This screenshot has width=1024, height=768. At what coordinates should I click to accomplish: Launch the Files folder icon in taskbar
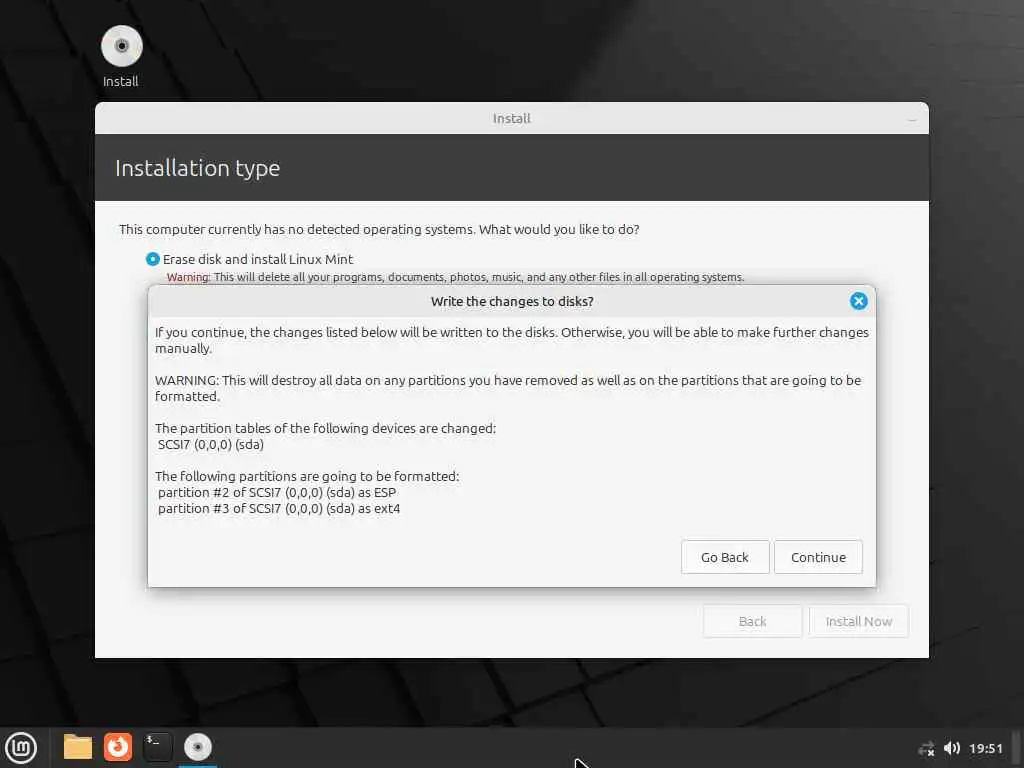click(x=78, y=747)
